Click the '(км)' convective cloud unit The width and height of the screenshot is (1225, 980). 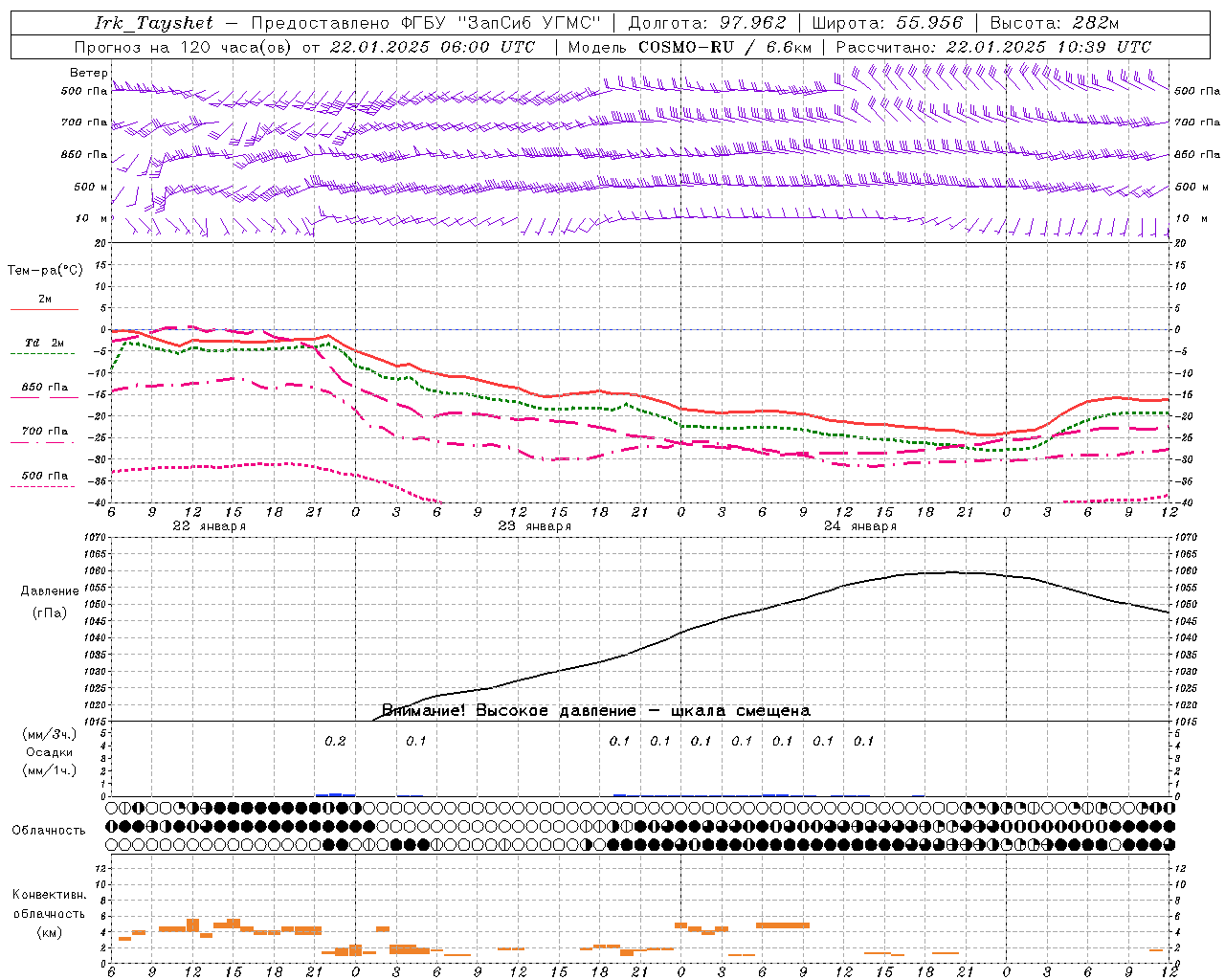click(x=49, y=932)
